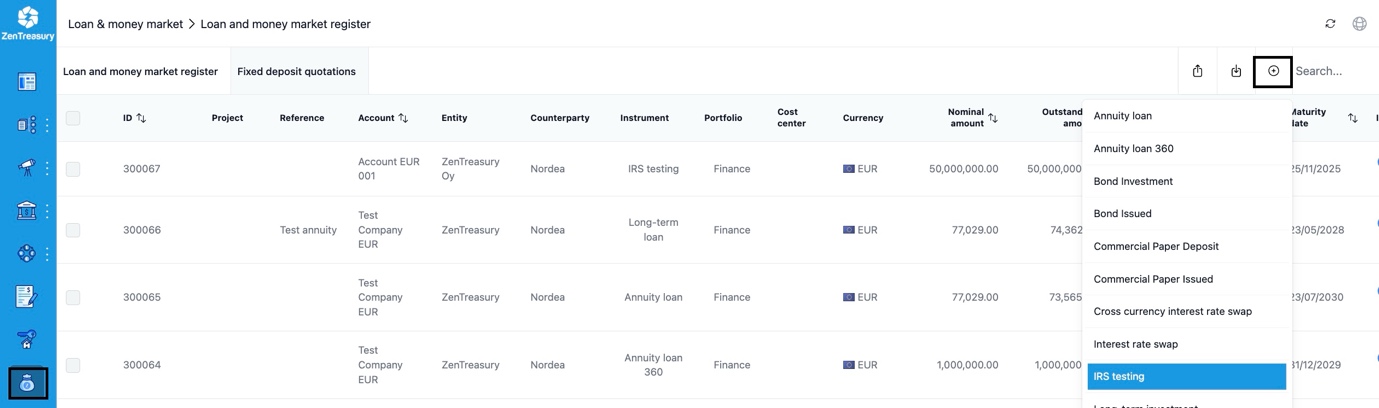The height and width of the screenshot is (408, 1379).
Task: Click Cost center column header
Action: pyautogui.click(x=791, y=118)
